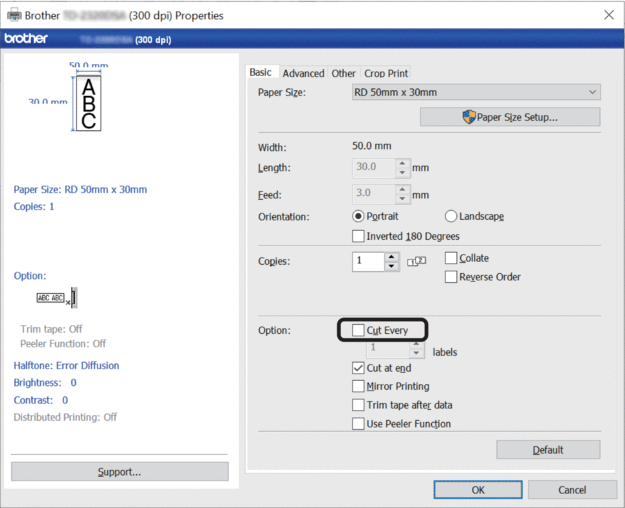Screen dimensions: 625x508
Task: Close the Properties dialog window
Action: 609,15
